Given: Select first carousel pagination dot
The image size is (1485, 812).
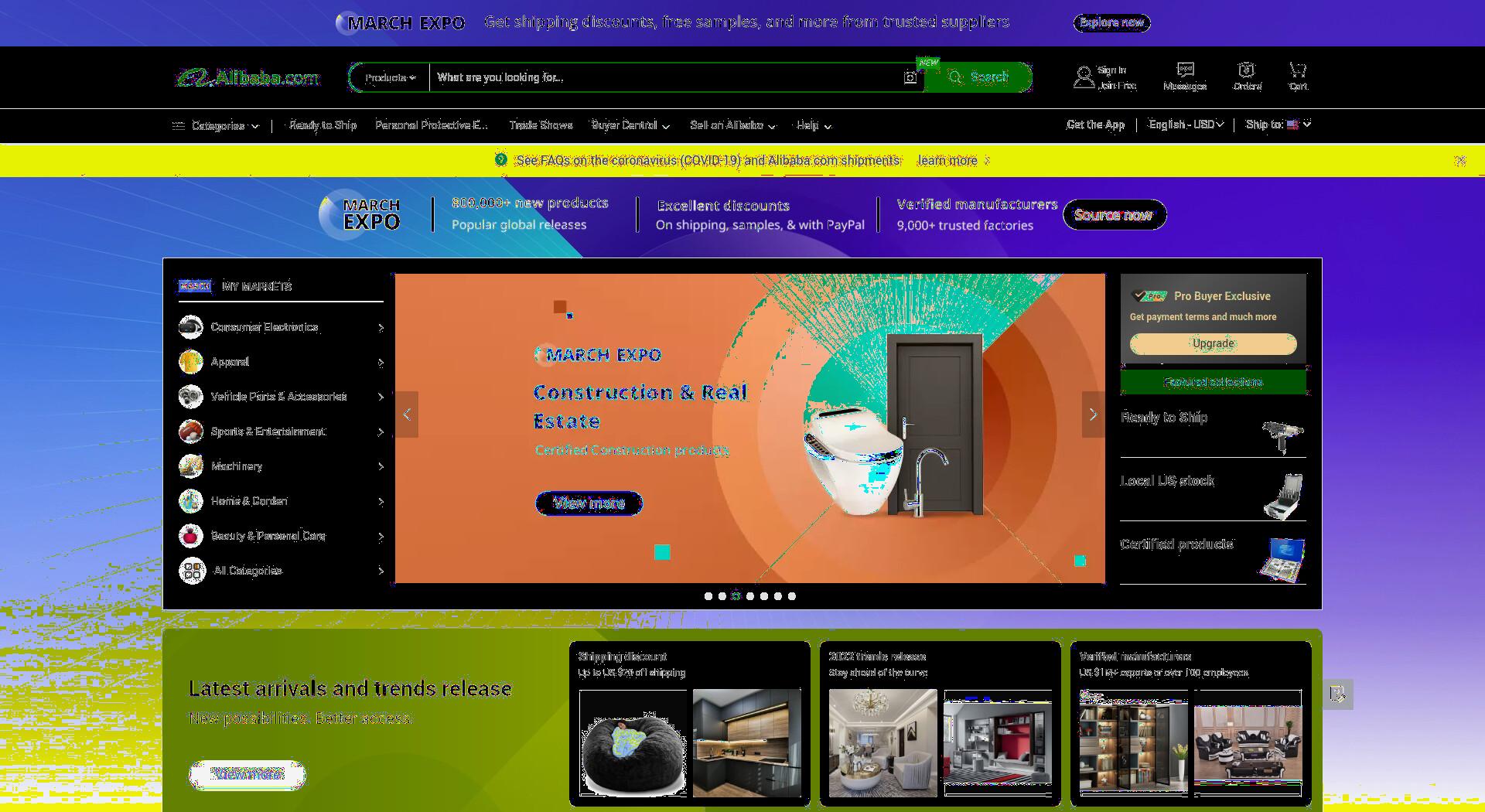Looking at the screenshot, I should pyautogui.click(x=708, y=596).
